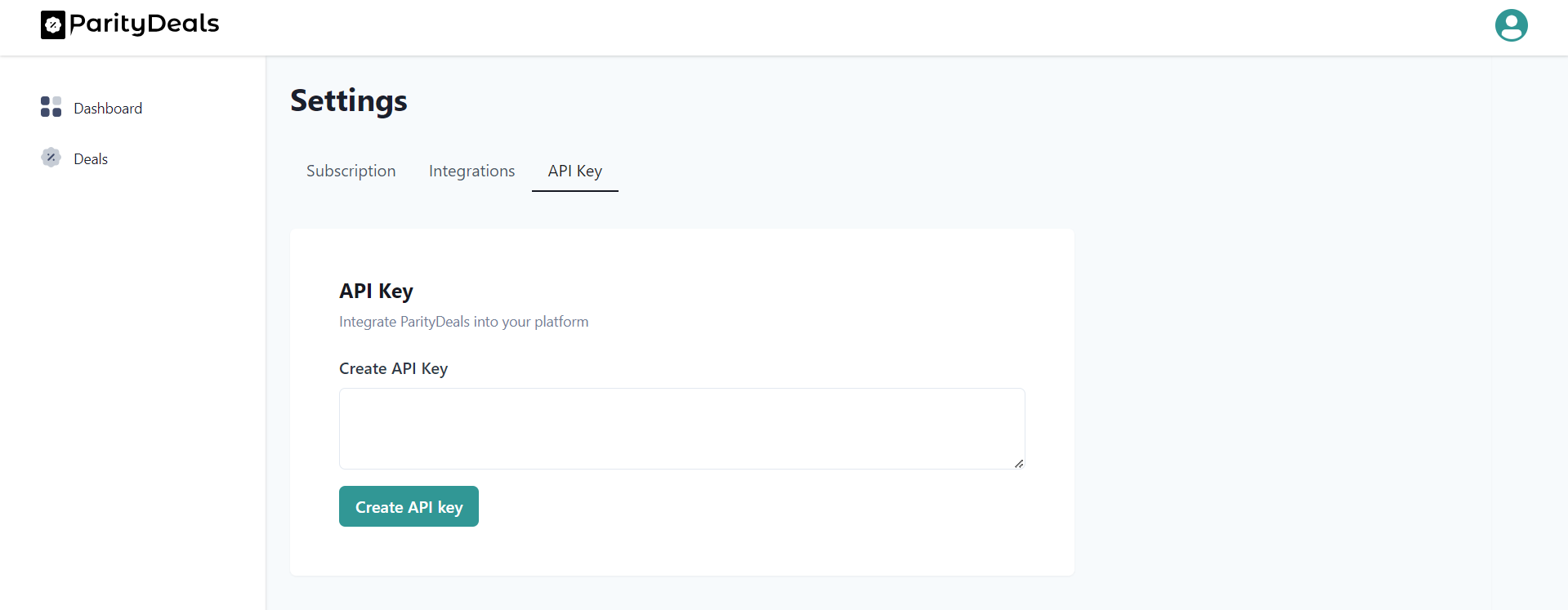Open the user profile avatar menu
The width and height of the screenshot is (1568, 610).
click(x=1511, y=25)
